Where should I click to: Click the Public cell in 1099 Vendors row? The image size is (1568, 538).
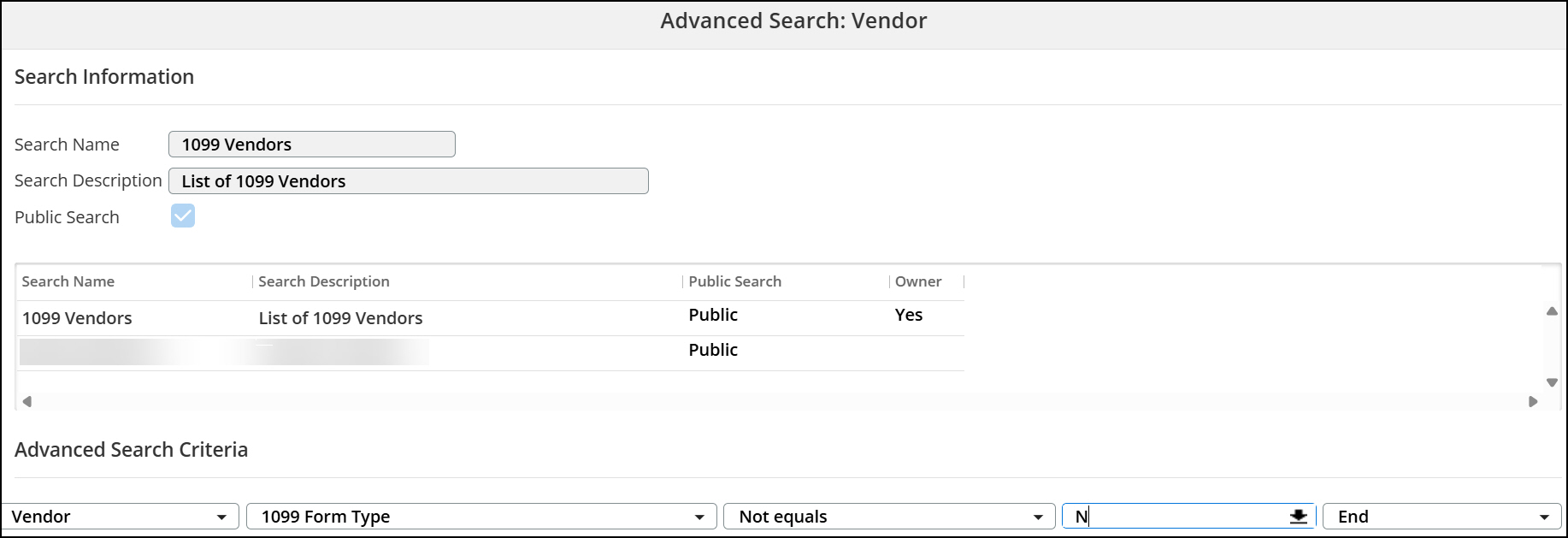coord(713,315)
